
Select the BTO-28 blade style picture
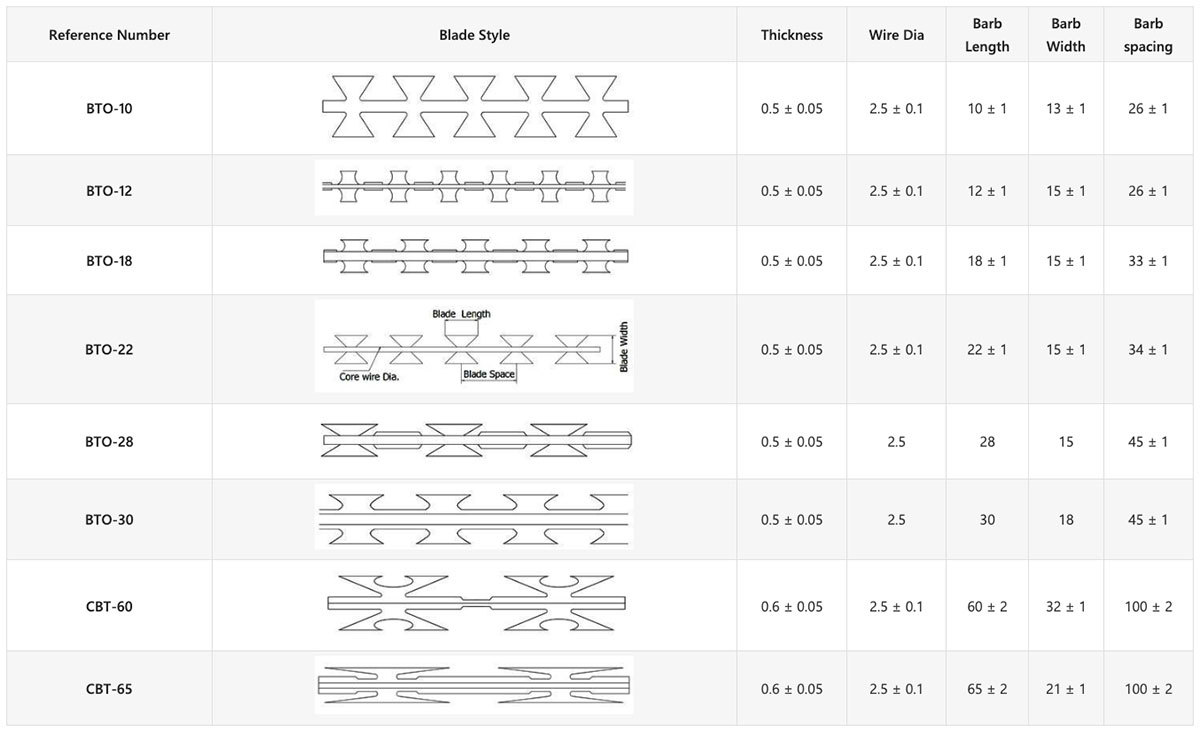coord(475,441)
